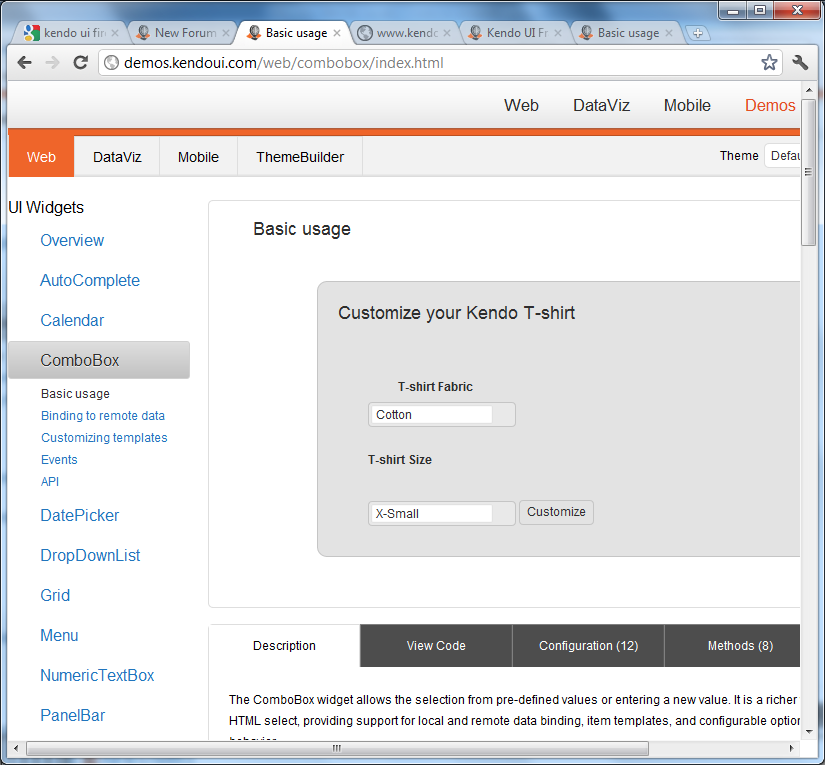Switch to the 'Kendo UI Fr' browser tab
Screen dimensions: 825x765
click(x=514, y=33)
